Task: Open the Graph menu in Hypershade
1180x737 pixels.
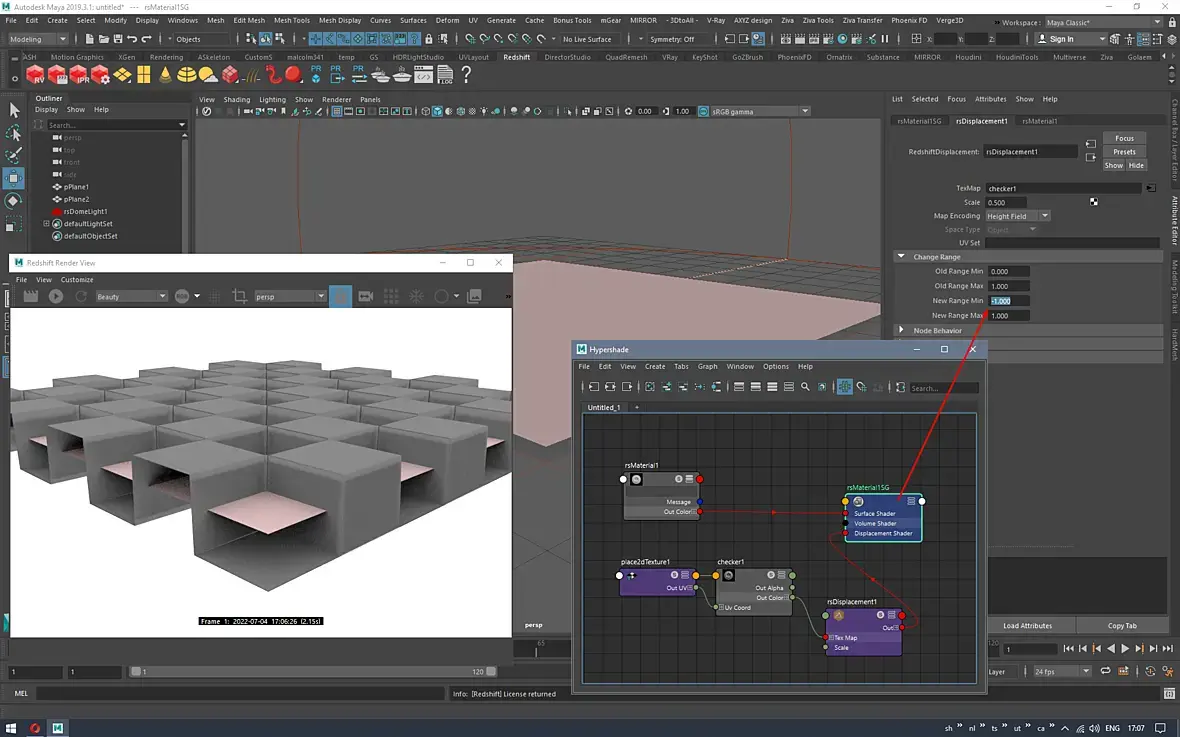Action: click(x=707, y=367)
